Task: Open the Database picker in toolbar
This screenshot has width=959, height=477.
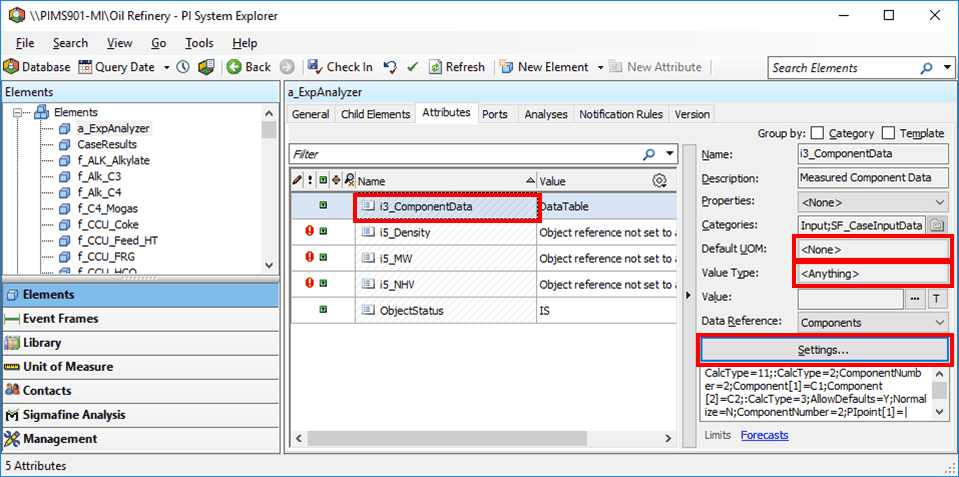Action: (x=37, y=67)
